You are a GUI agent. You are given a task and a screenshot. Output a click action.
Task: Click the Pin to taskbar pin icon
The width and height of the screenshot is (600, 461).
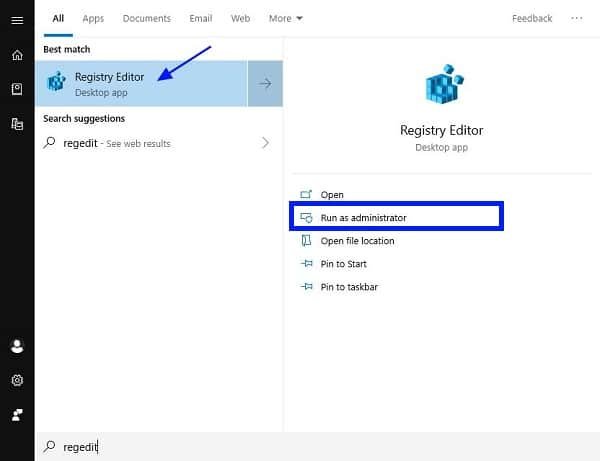pyautogui.click(x=307, y=287)
